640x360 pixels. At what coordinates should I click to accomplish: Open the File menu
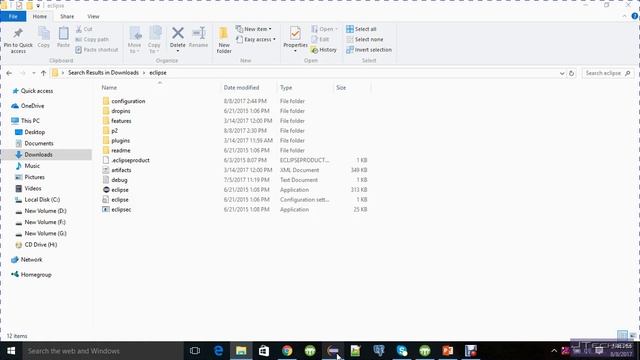coord(13,16)
